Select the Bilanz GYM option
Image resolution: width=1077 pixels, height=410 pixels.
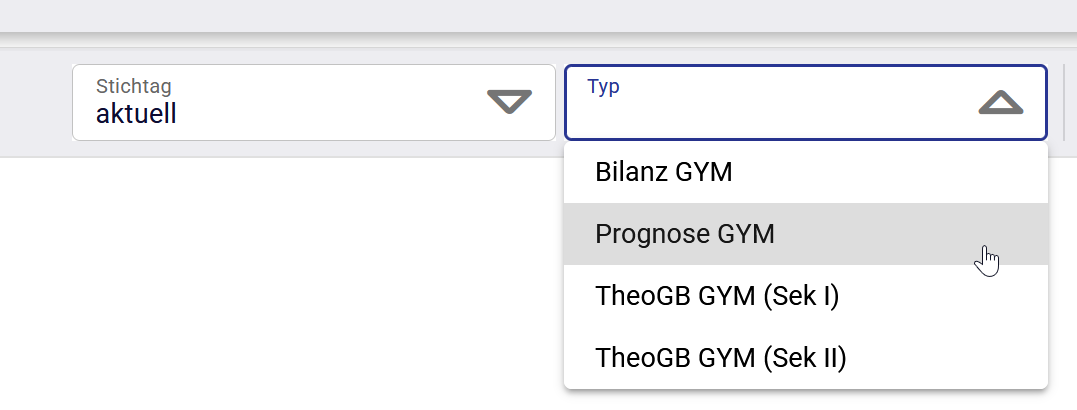[x=664, y=172]
